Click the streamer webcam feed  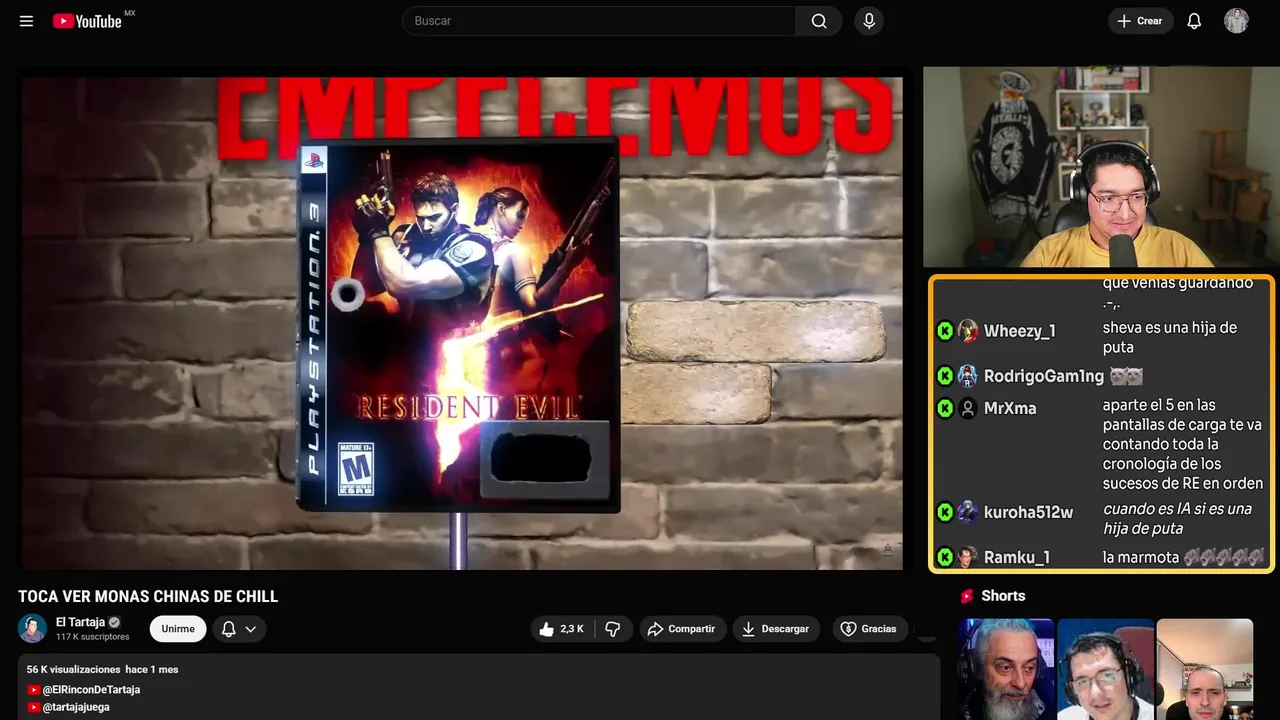coord(1101,166)
